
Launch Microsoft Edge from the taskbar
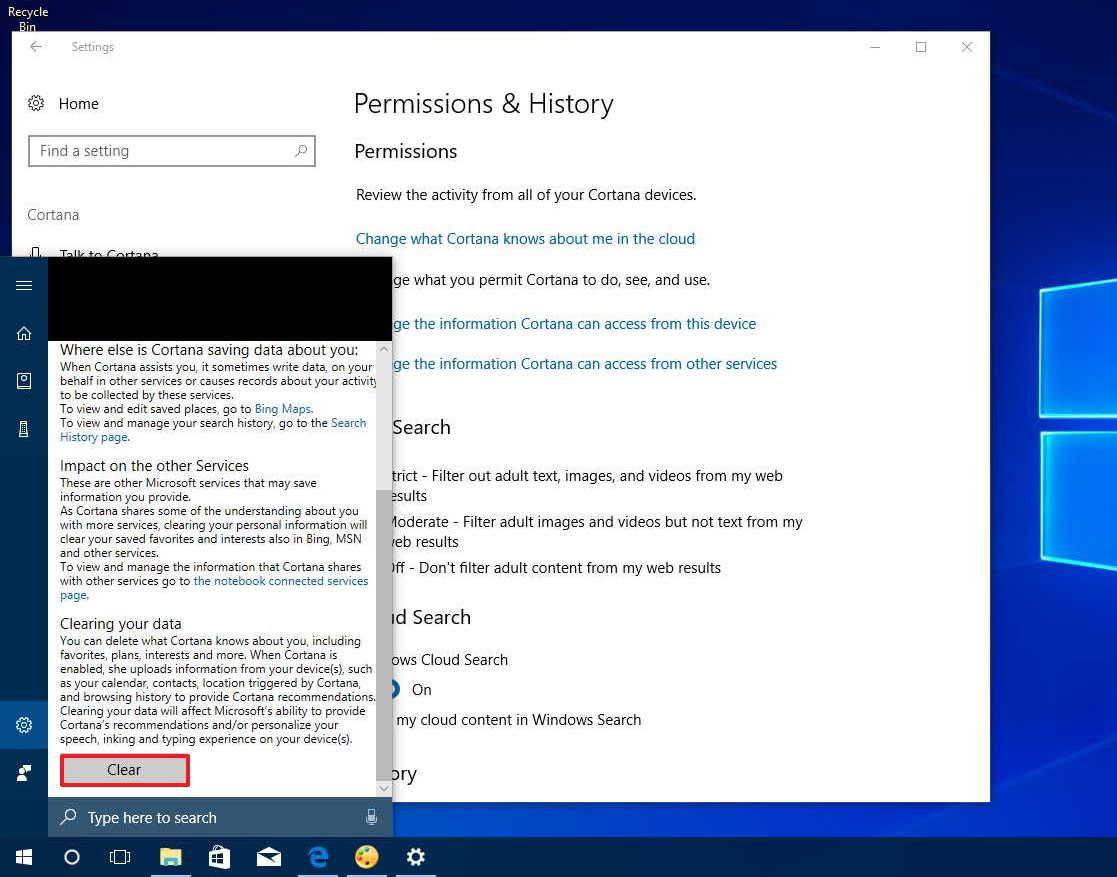(318, 857)
